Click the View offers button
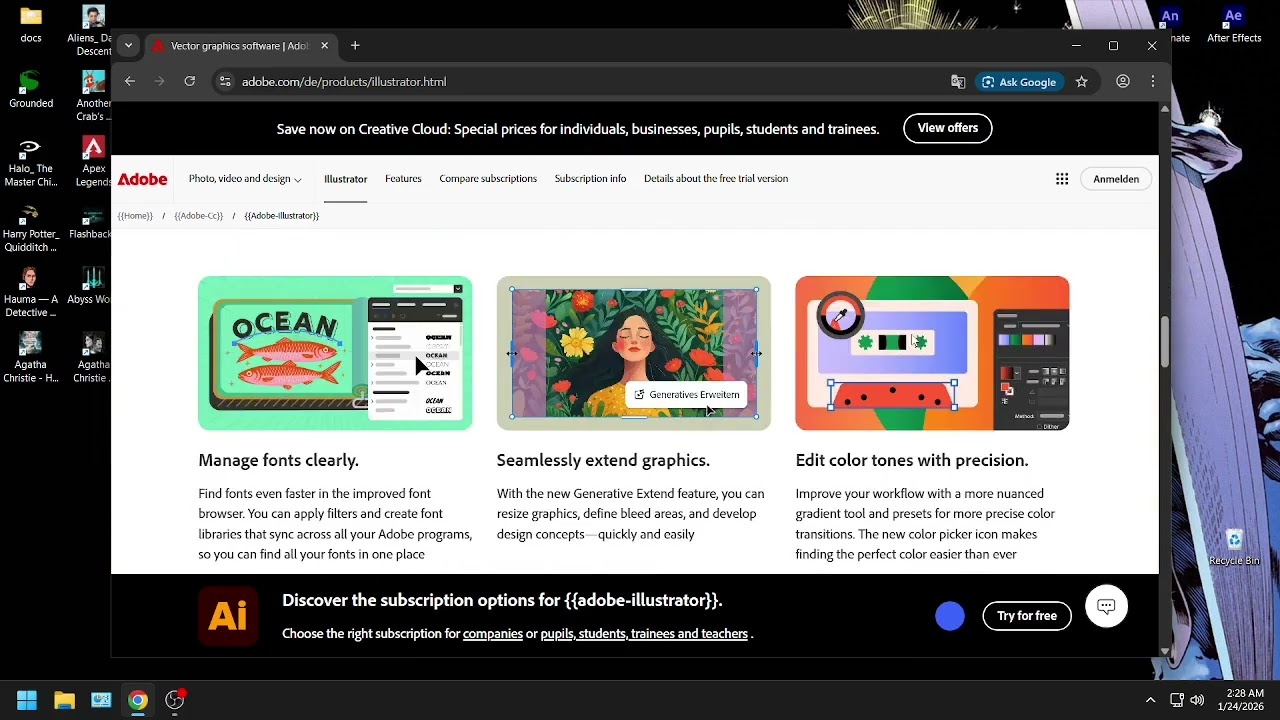This screenshot has width=1280, height=720. pyautogui.click(x=948, y=128)
